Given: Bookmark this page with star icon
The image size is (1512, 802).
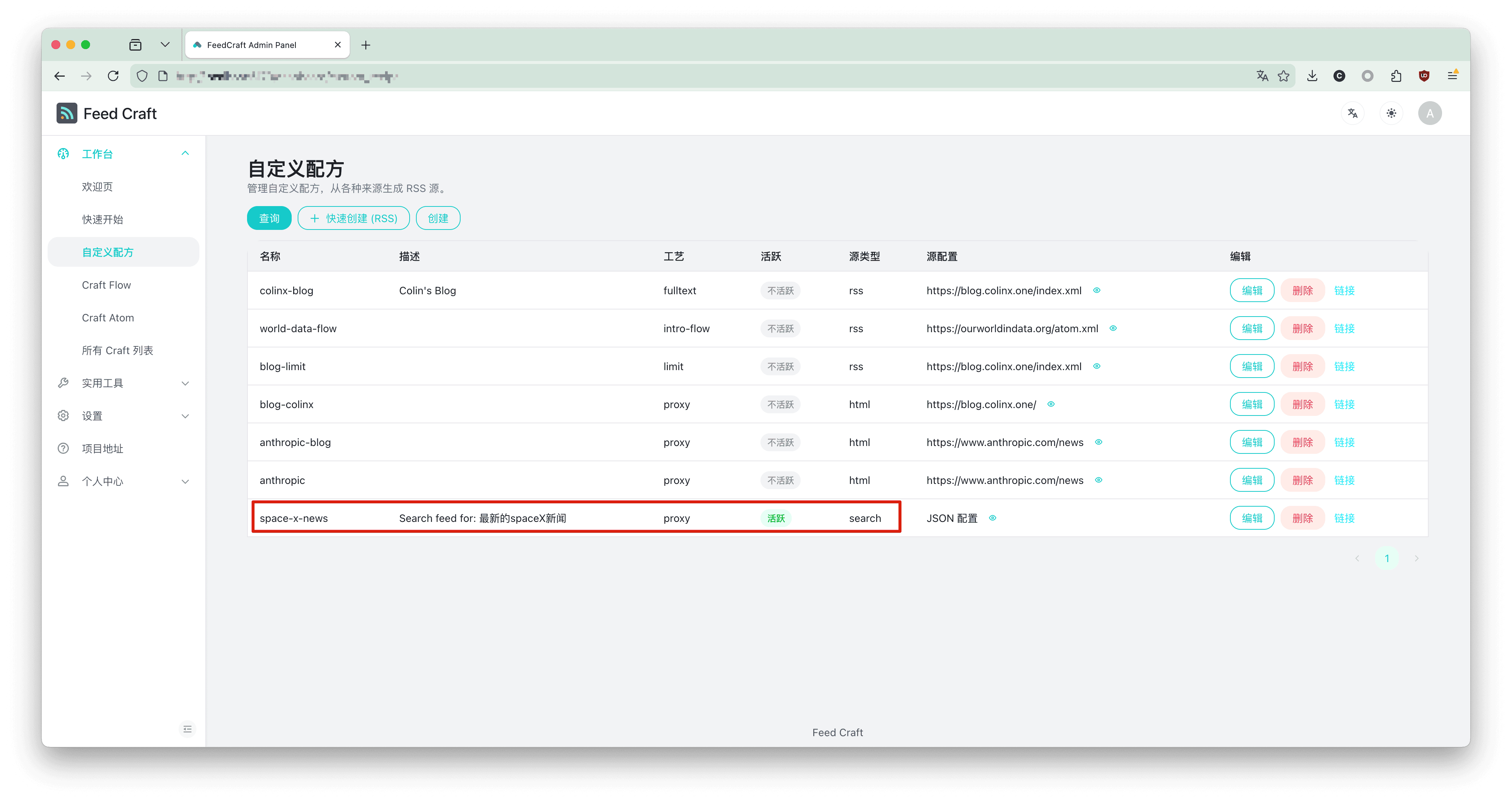Looking at the screenshot, I should pyautogui.click(x=1284, y=76).
